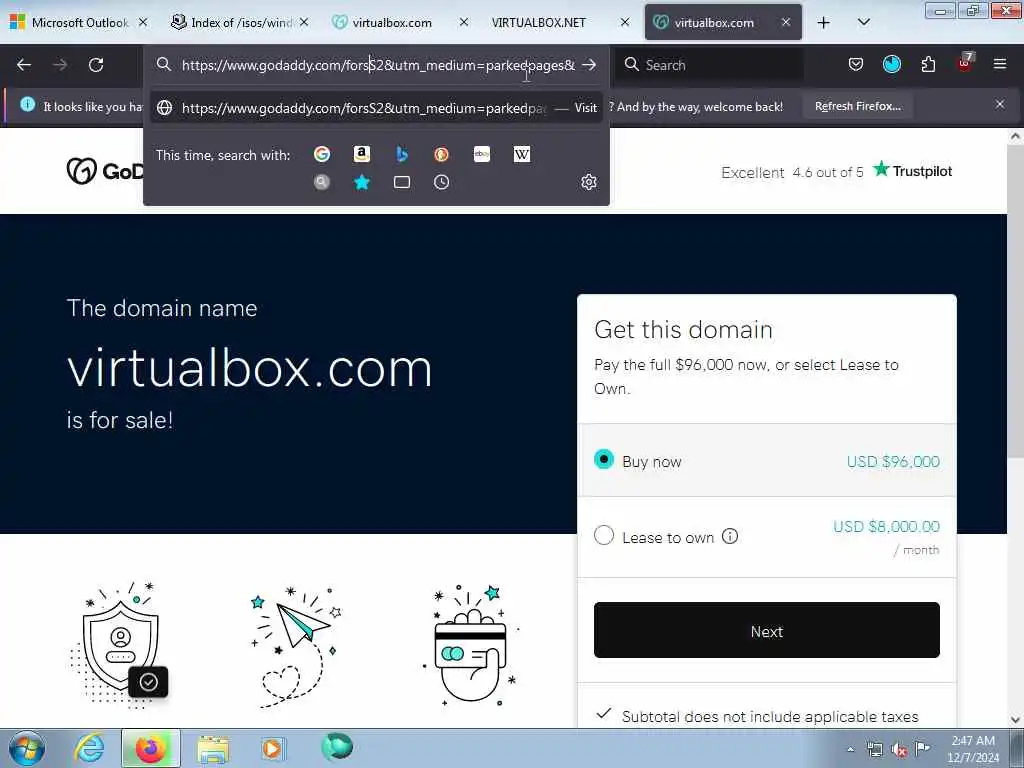The image size is (1024, 768).
Task: Open search settings gear icon
Action: tap(589, 182)
